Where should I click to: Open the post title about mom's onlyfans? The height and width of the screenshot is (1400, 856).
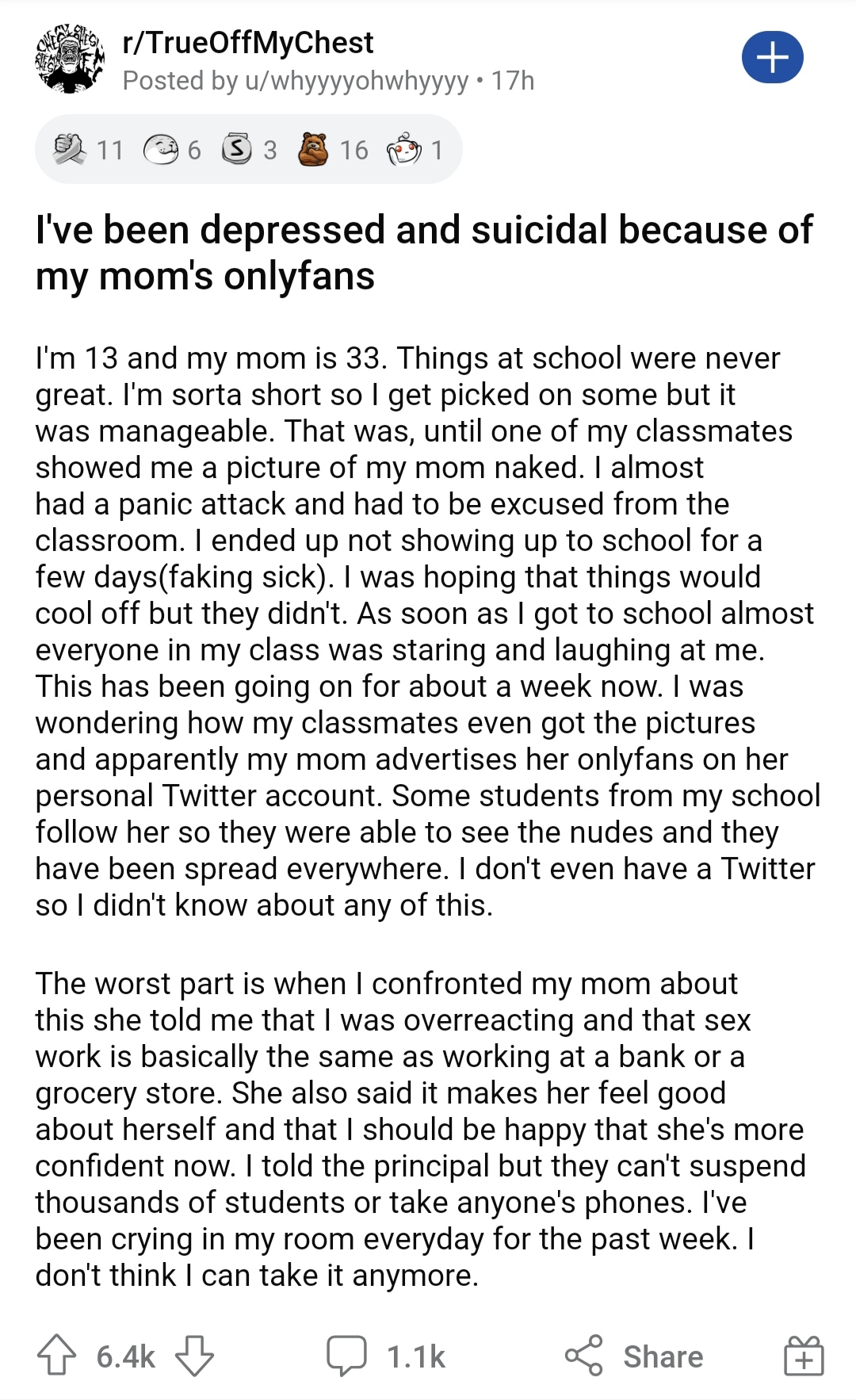tap(424, 253)
